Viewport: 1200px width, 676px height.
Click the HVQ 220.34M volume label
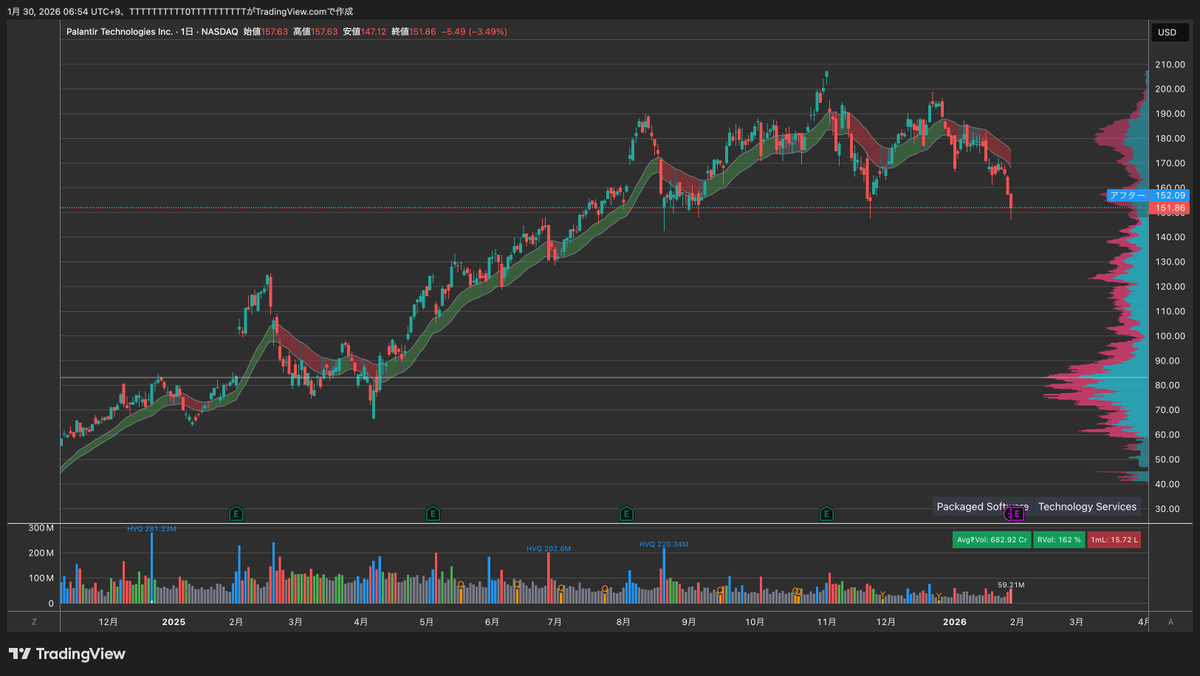pyautogui.click(x=664, y=543)
